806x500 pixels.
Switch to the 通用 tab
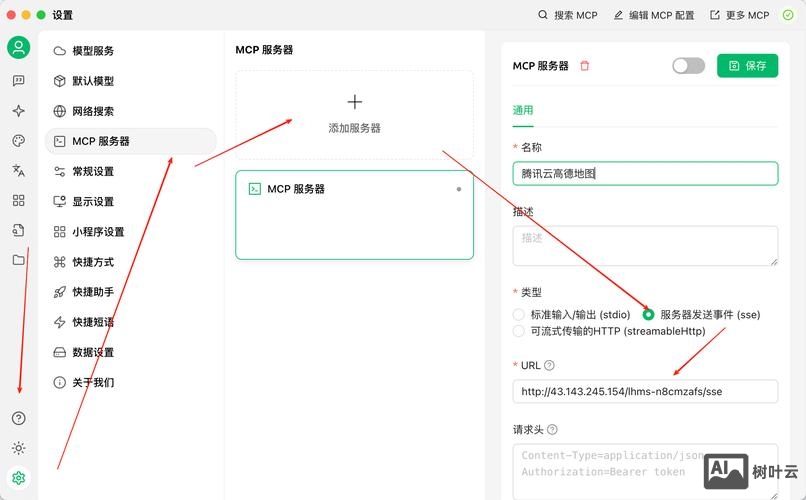[523, 110]
